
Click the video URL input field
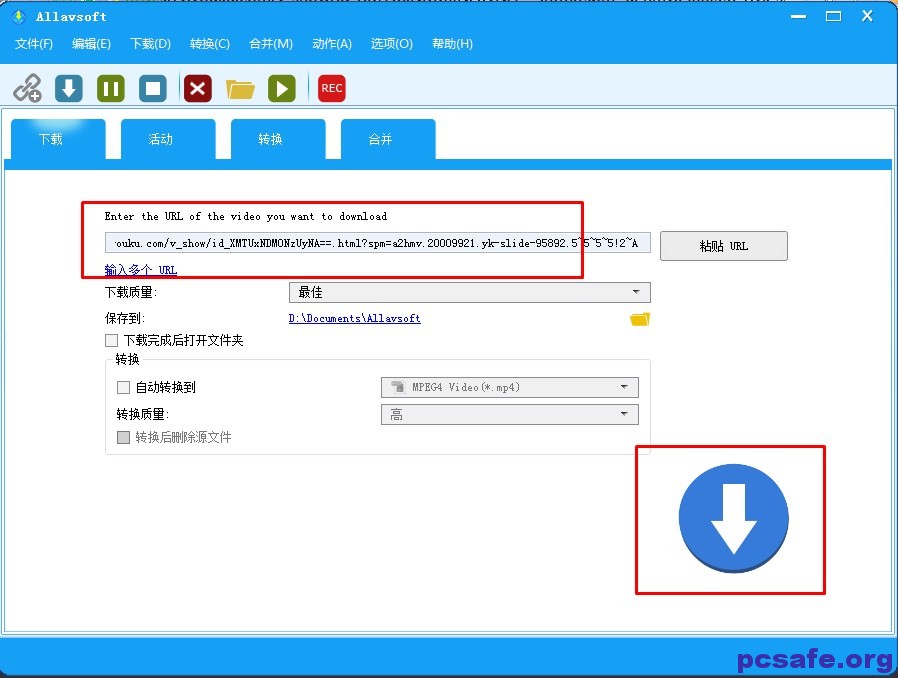tap(378, 243)
